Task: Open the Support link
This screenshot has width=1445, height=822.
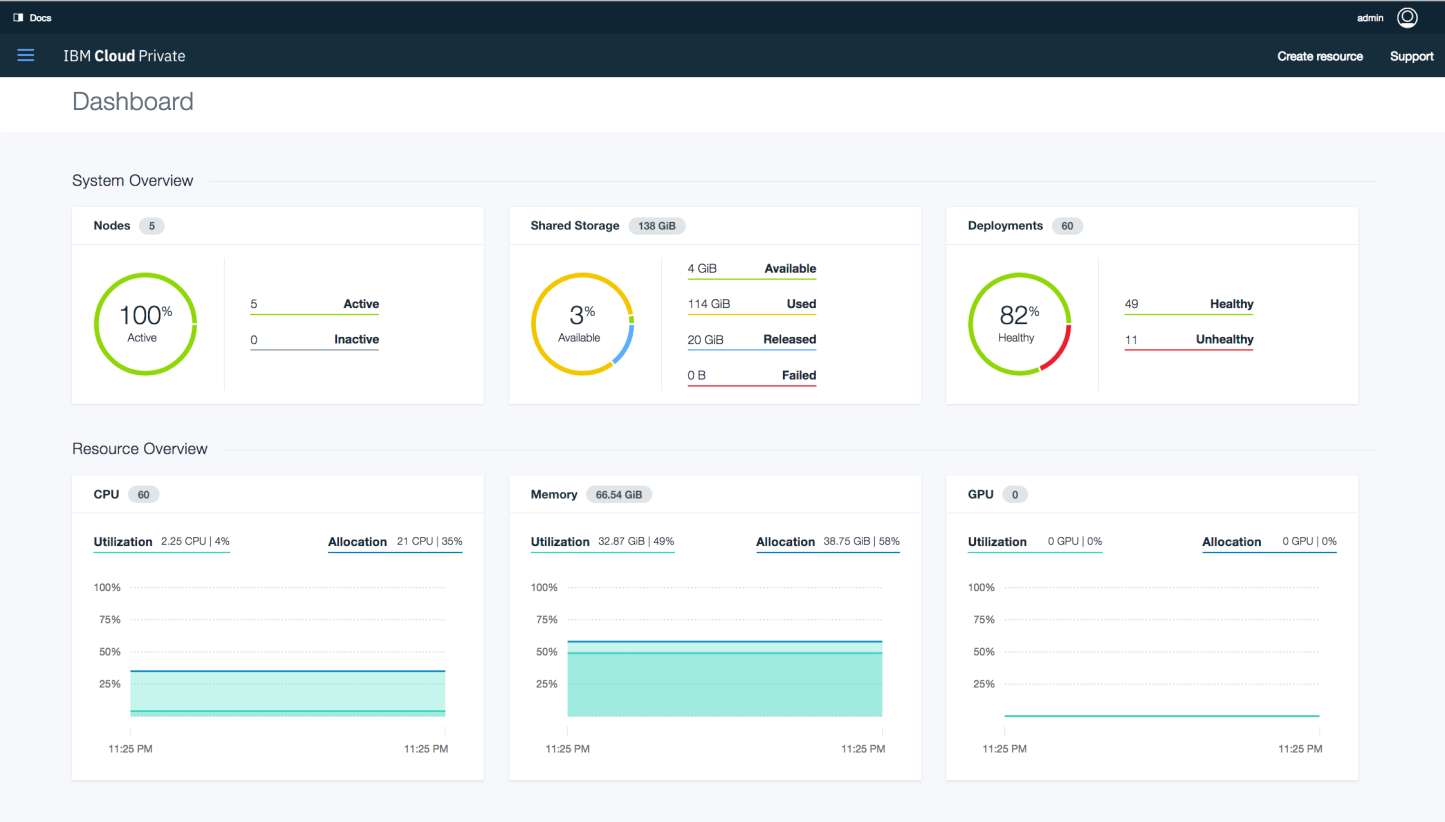Action: point(1412,56)
